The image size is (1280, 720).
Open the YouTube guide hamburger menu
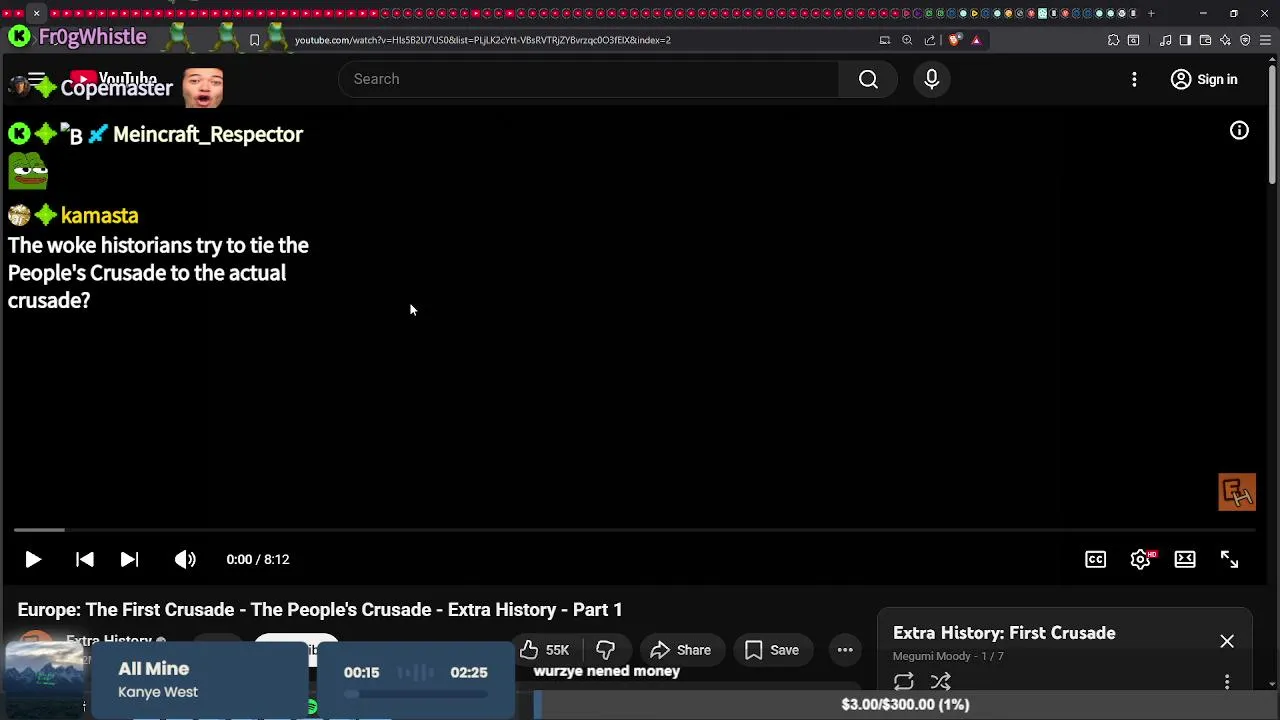pos(36,79)
